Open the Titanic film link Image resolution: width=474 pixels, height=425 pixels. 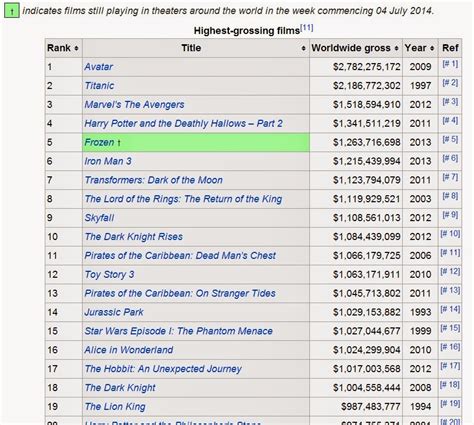[99, 86]
